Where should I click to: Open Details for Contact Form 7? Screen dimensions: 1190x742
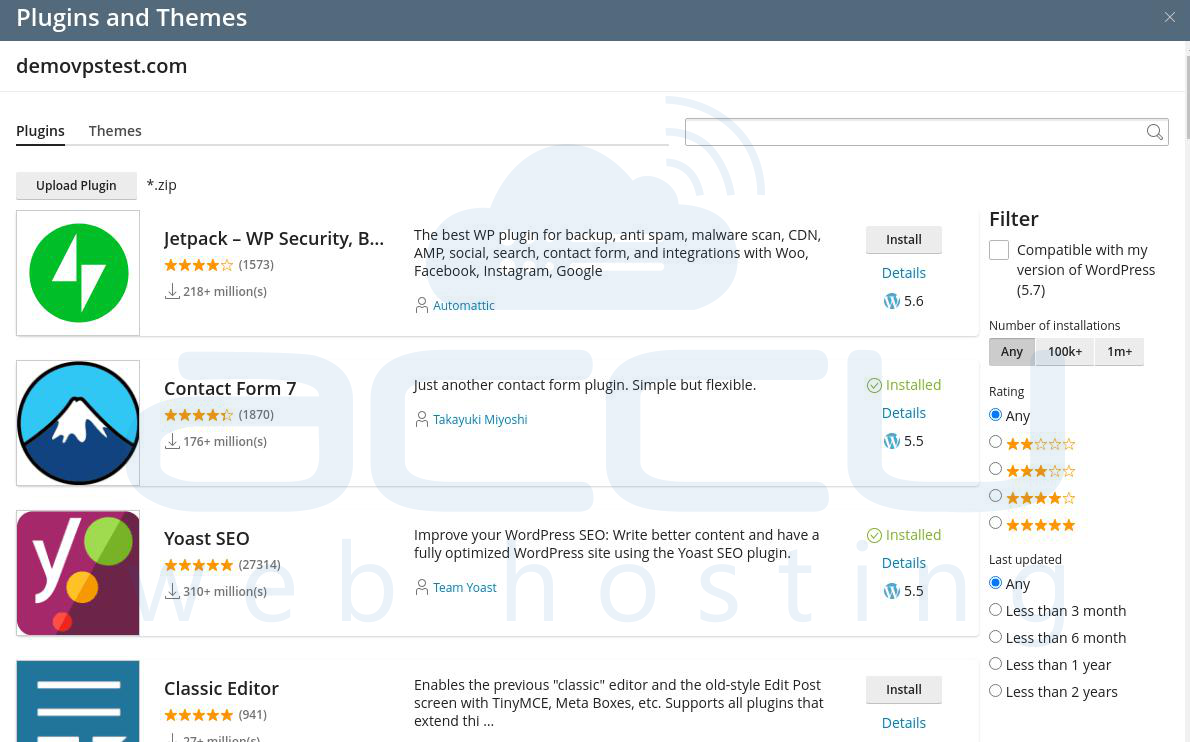[x=904, y=413]
